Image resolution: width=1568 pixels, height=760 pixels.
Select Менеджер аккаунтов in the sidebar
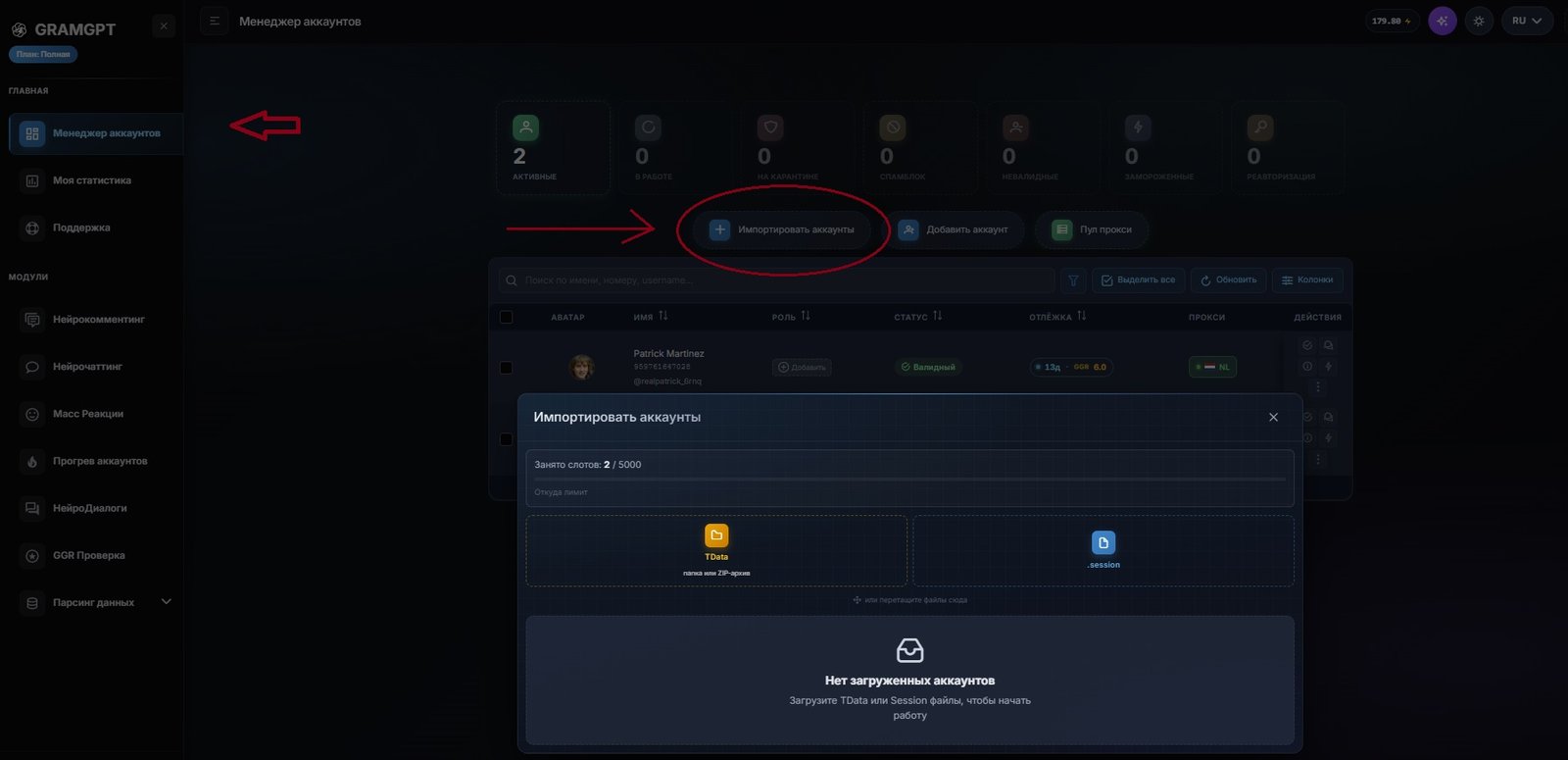pyautogui.click(x=95, y=133)
